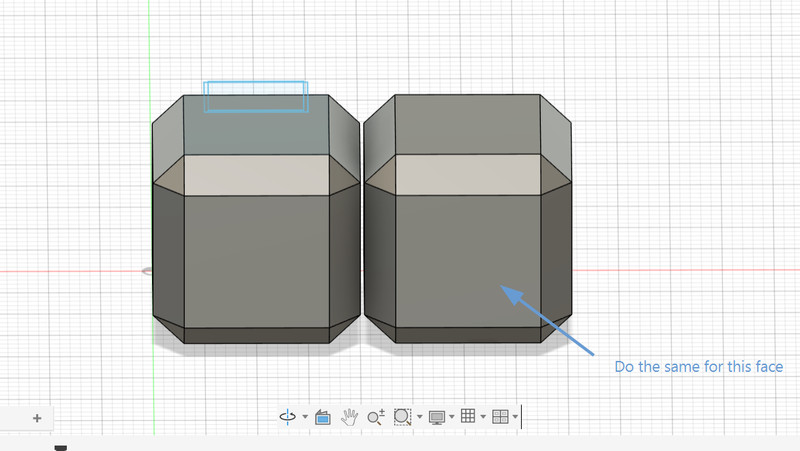
Task: Open the Orbit type dropdown arrow
Action: (x=305, y=417)
